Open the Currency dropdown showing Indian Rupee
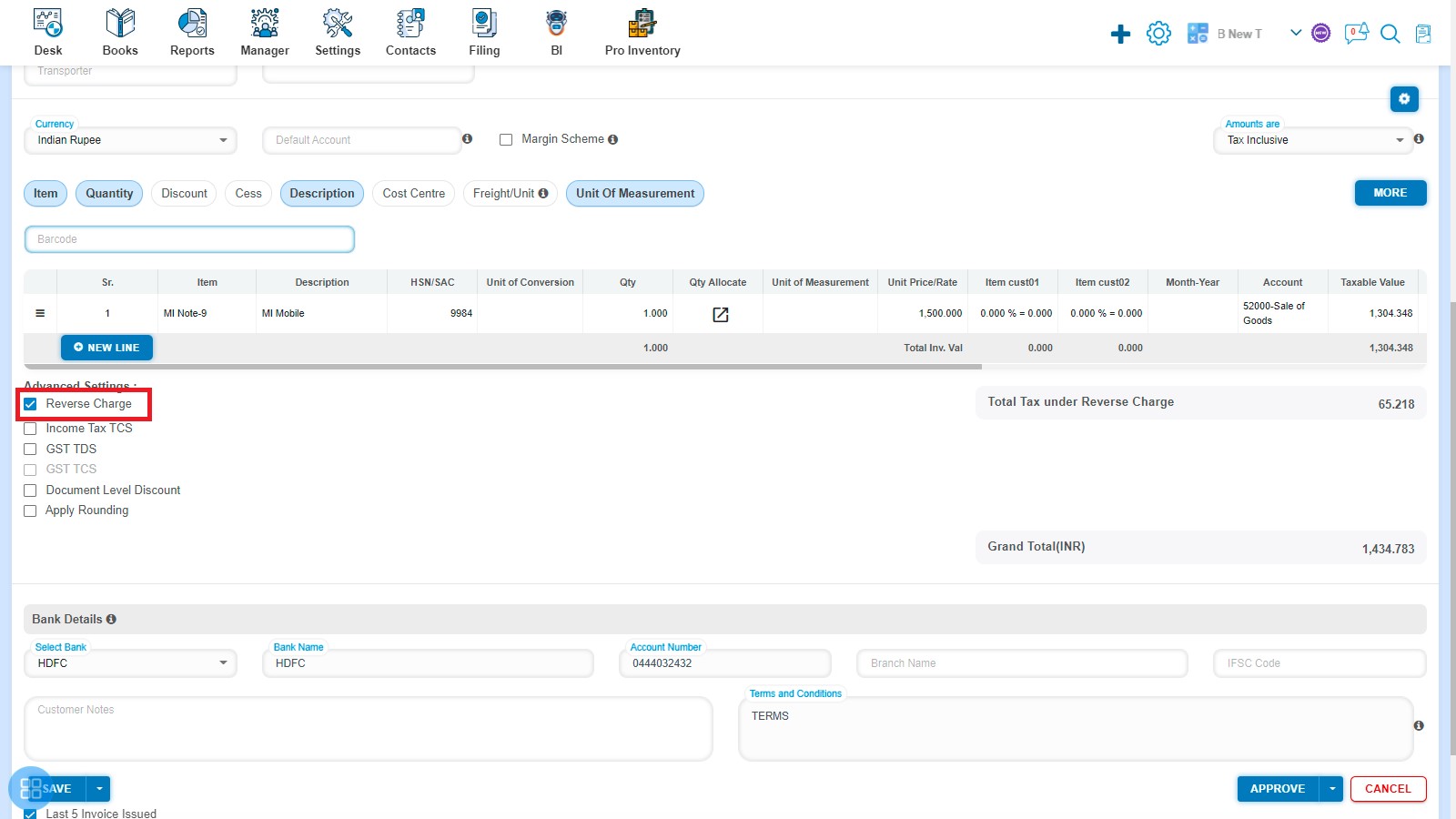This screenshot has width=1456, height=819. pyautogui.click(x=130, y=140)
